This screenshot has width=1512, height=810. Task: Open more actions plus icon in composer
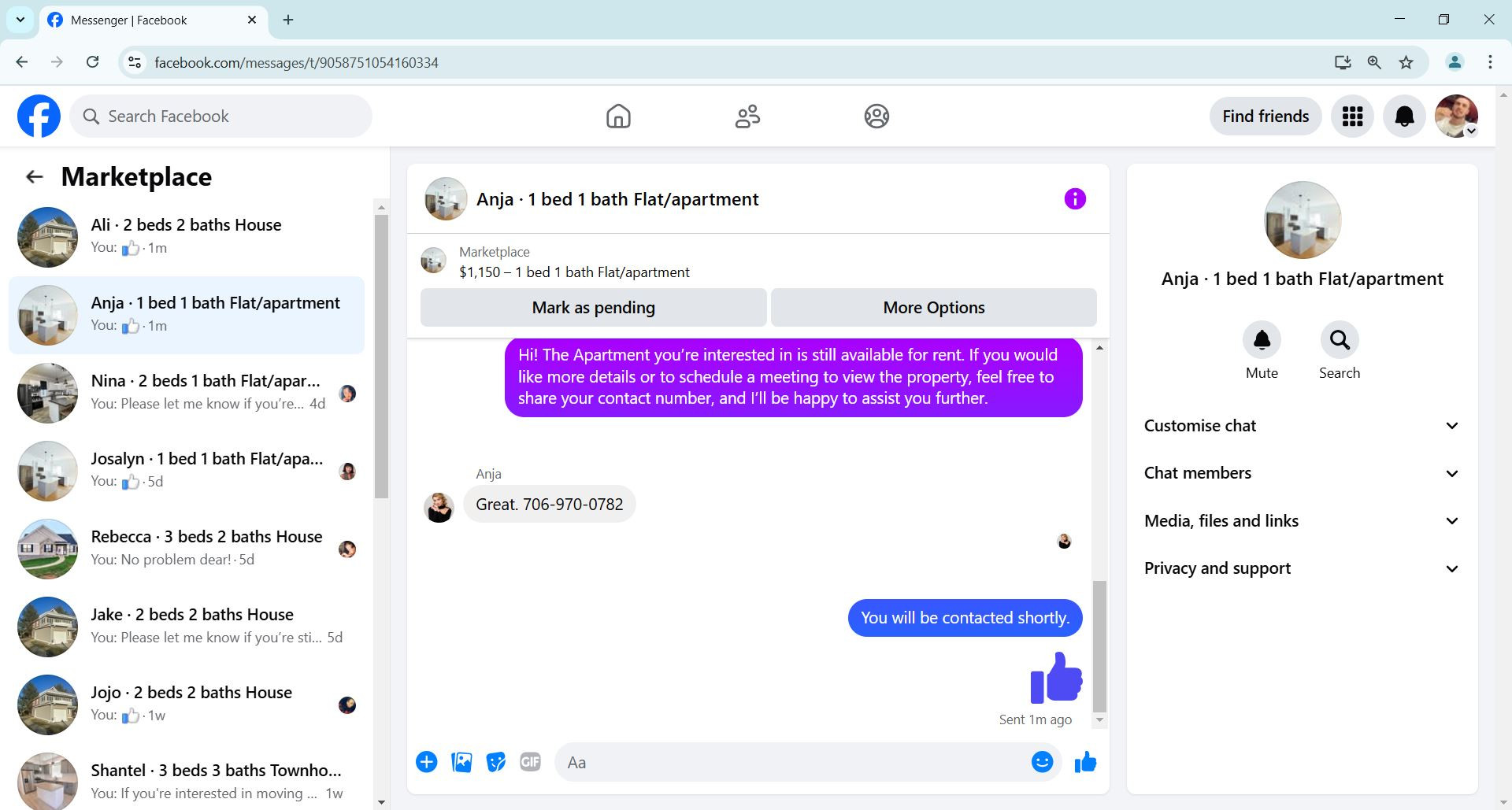click(x=427, y=762)
